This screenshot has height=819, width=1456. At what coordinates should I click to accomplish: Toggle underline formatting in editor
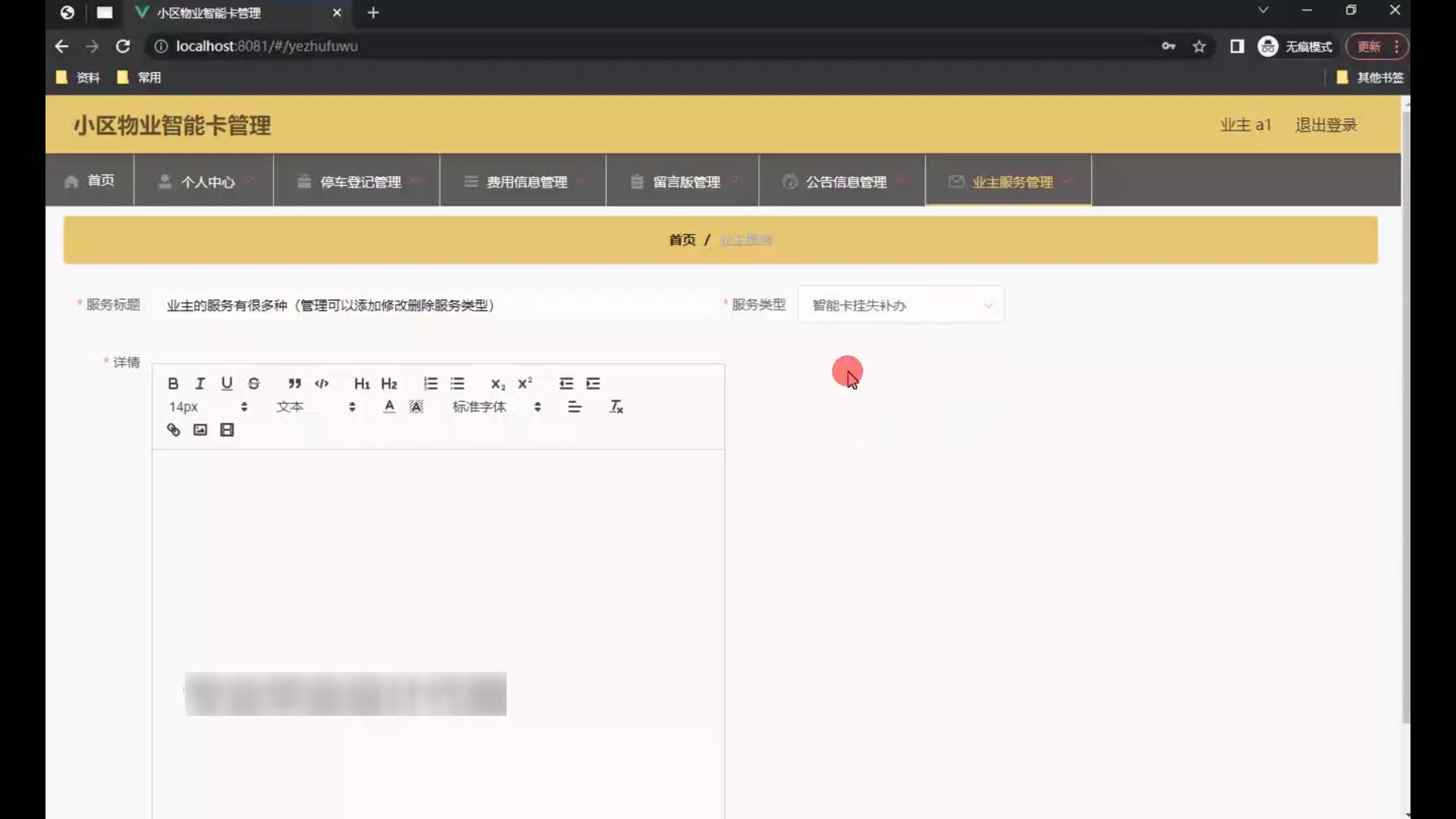point(227,384)
